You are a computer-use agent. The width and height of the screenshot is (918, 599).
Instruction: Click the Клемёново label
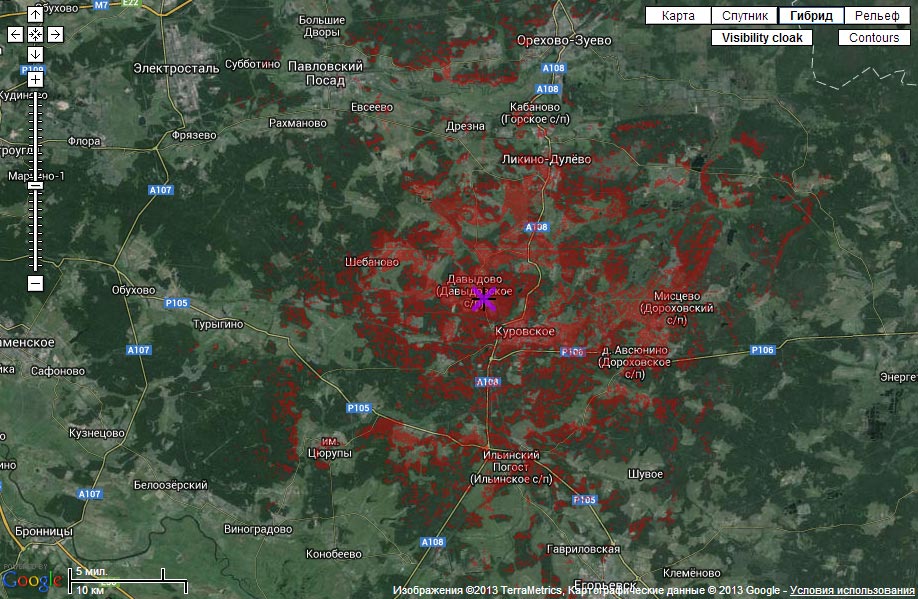[691, 573]
